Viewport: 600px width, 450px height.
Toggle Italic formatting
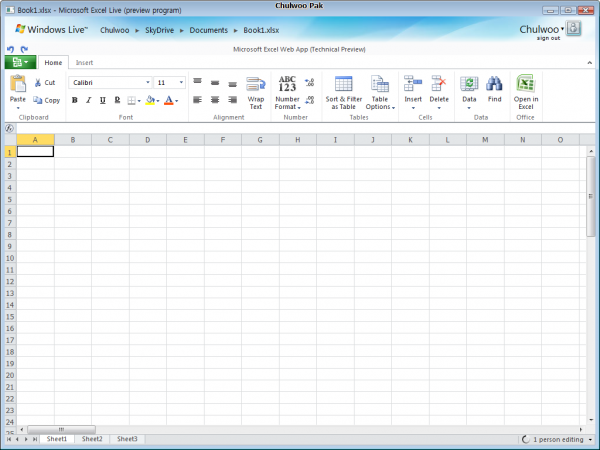88,100
